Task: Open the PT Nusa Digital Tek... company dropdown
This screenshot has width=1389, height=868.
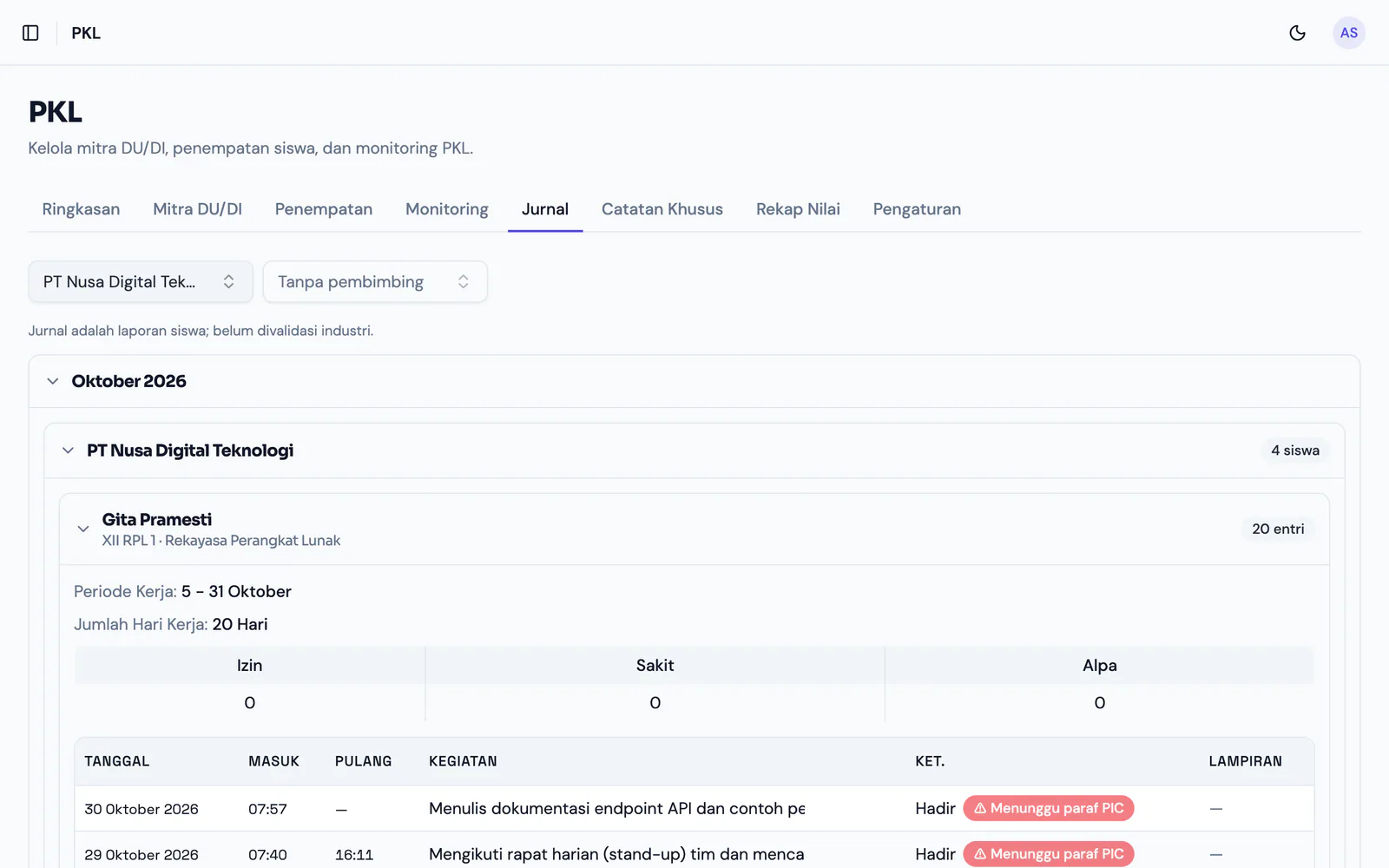Action: pyautogui.click(x=141, y=282)
